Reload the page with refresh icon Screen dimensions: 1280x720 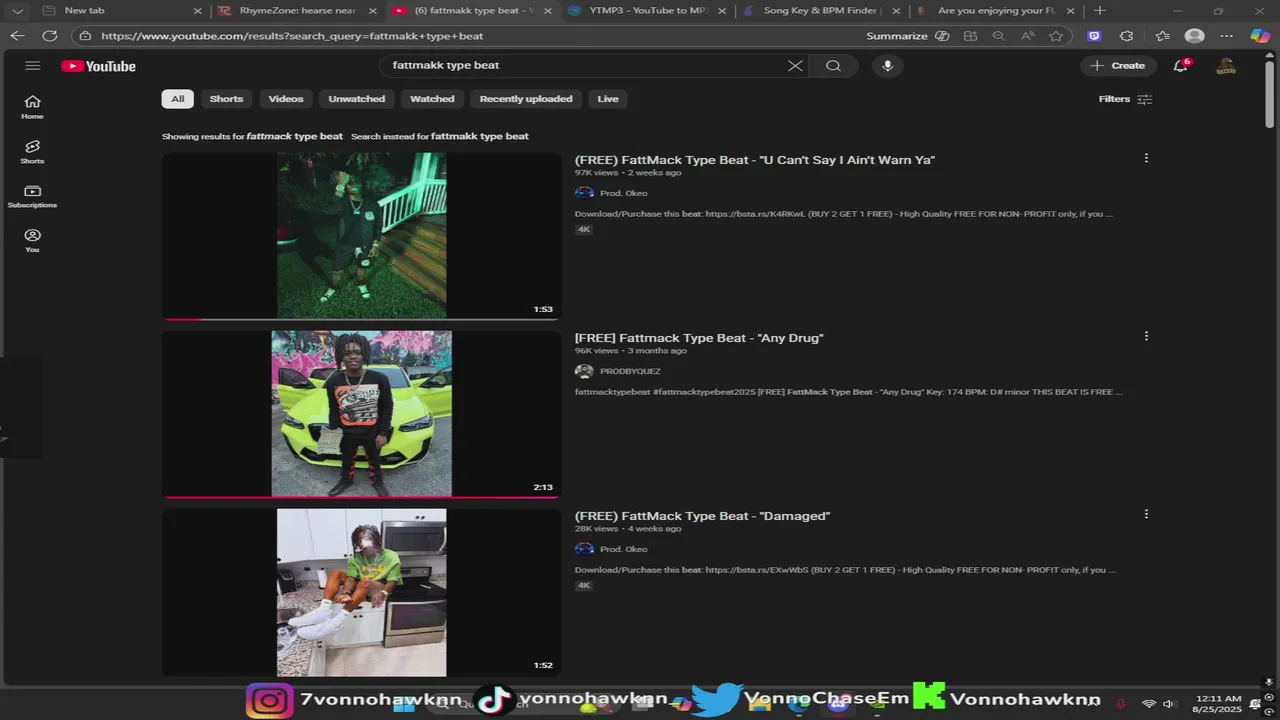49,36
